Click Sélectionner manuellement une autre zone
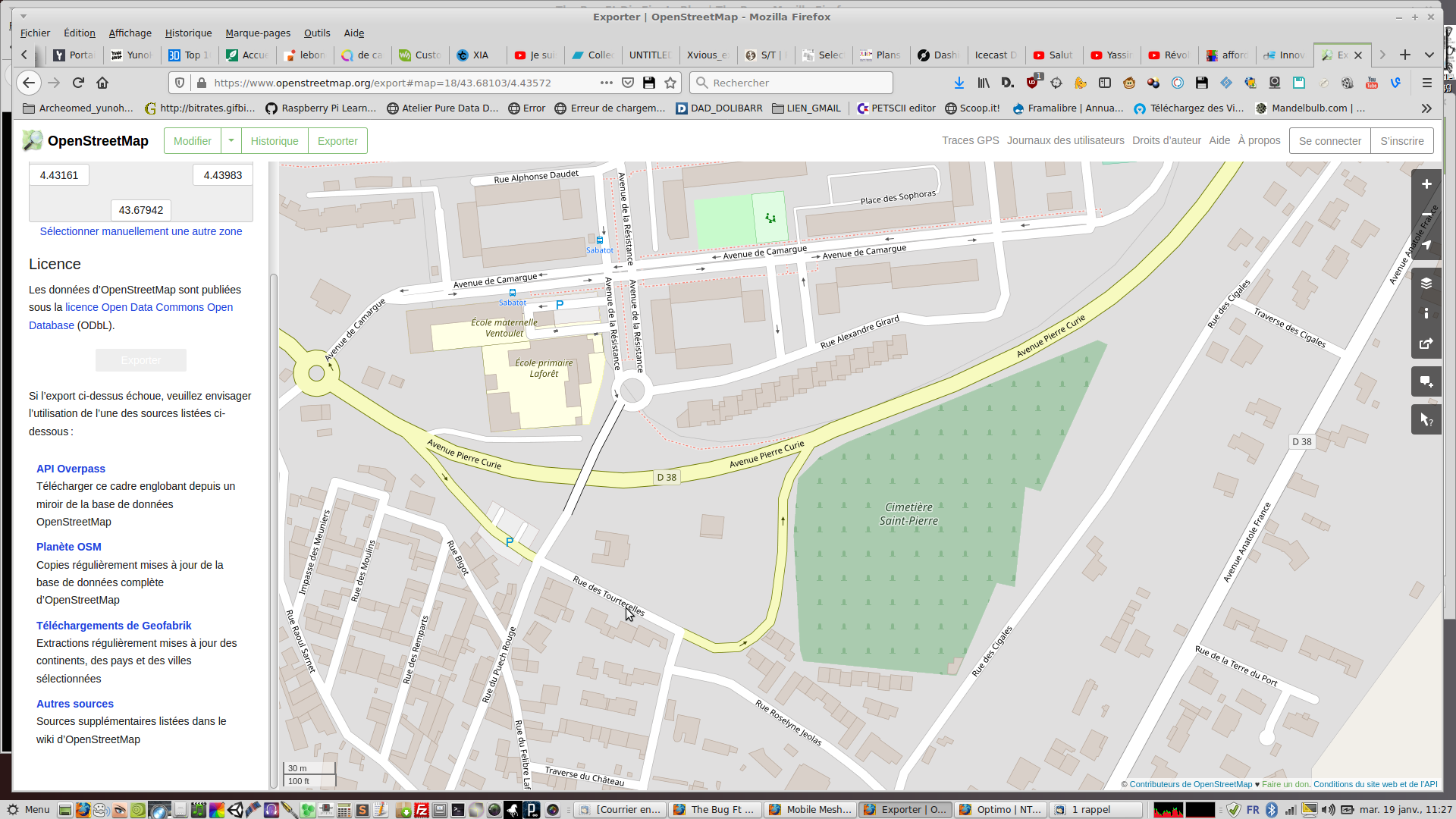Image resolution: width=1456 pixels, height=819 pixels. click(x=141, y=231)
